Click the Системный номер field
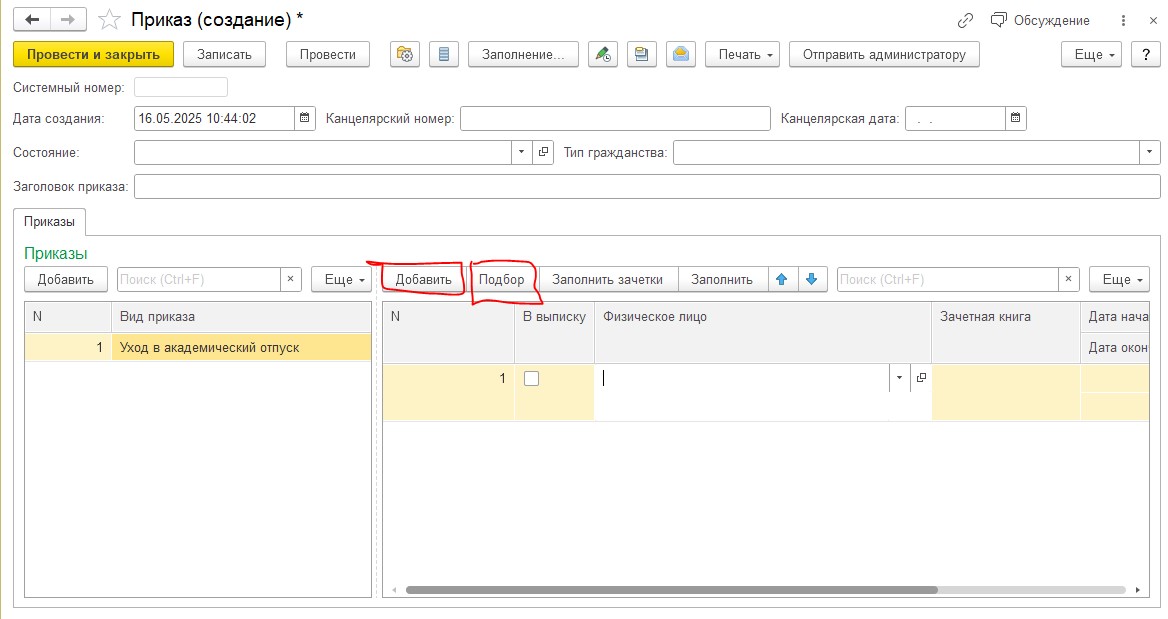This screenshot has height=619, width=1168. [181, 87]
